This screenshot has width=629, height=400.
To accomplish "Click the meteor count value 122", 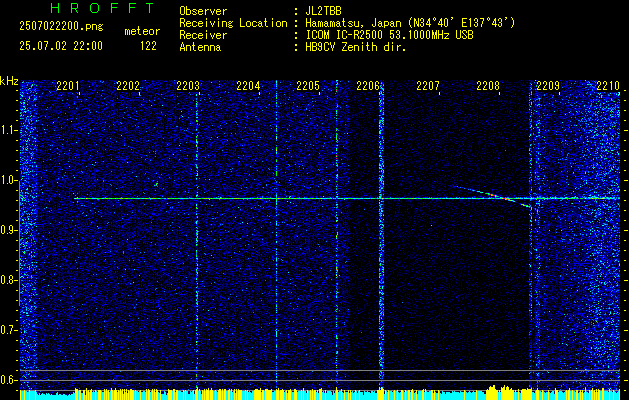I will tap(148, 46).
